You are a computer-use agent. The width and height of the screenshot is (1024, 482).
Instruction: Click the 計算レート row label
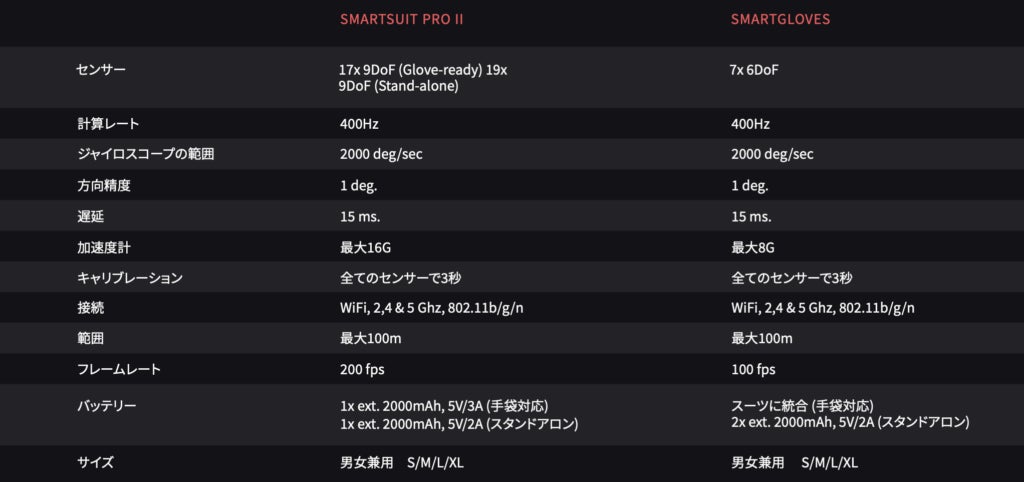click(x=107, y=124)
